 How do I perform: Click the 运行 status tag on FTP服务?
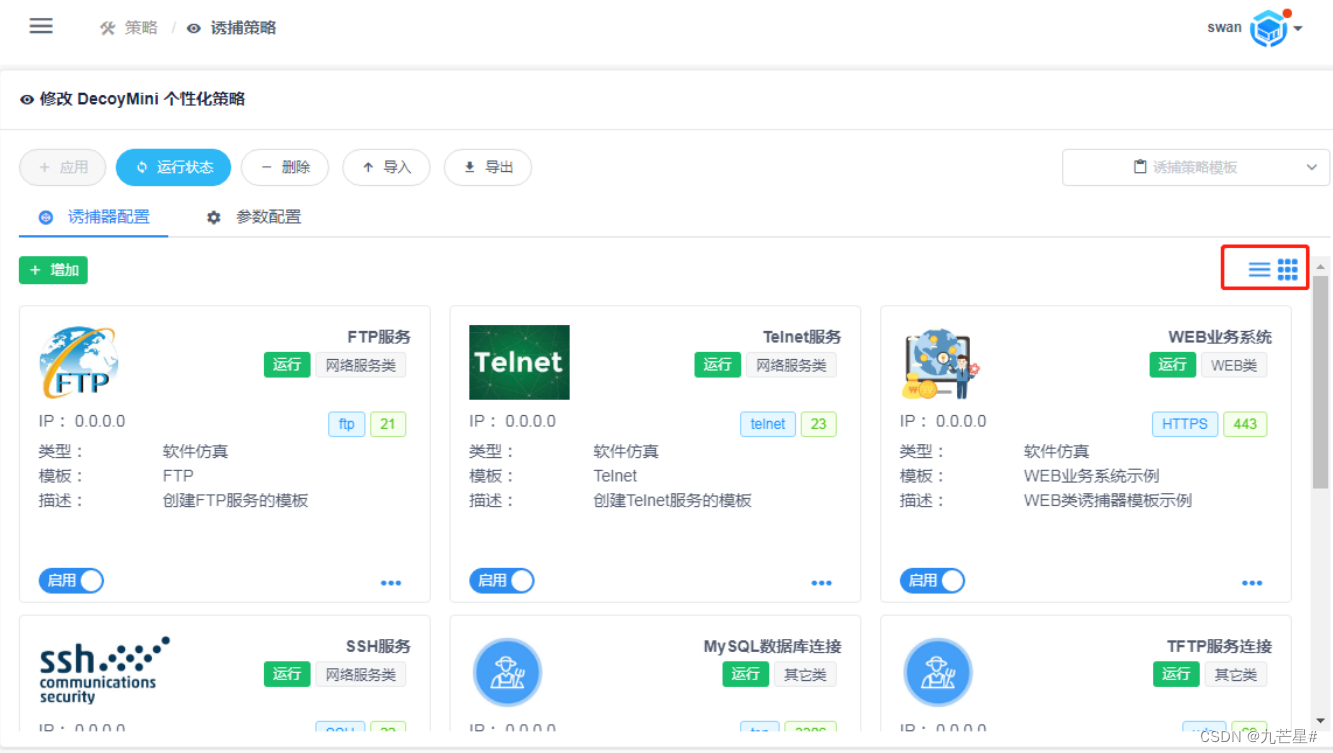point(287,365)
